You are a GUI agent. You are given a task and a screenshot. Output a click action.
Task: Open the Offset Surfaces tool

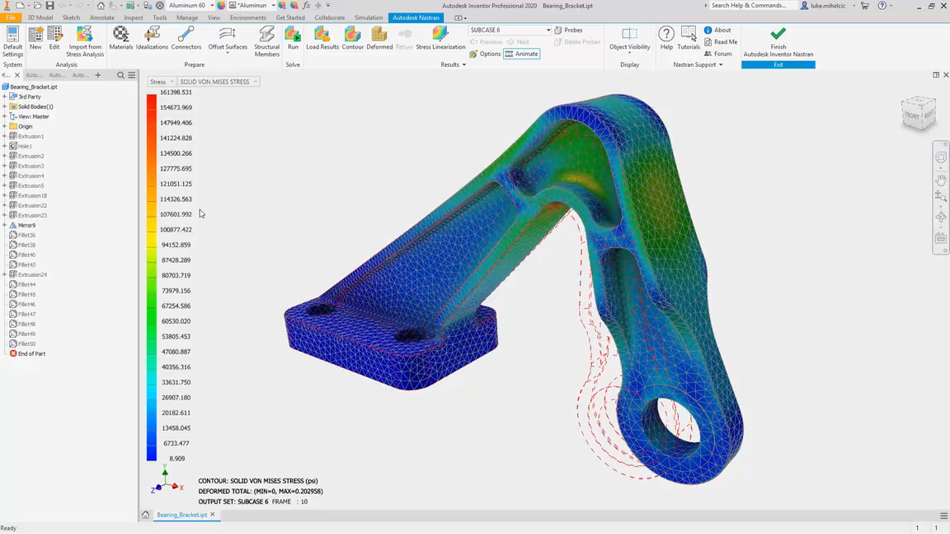click(228, 40)
